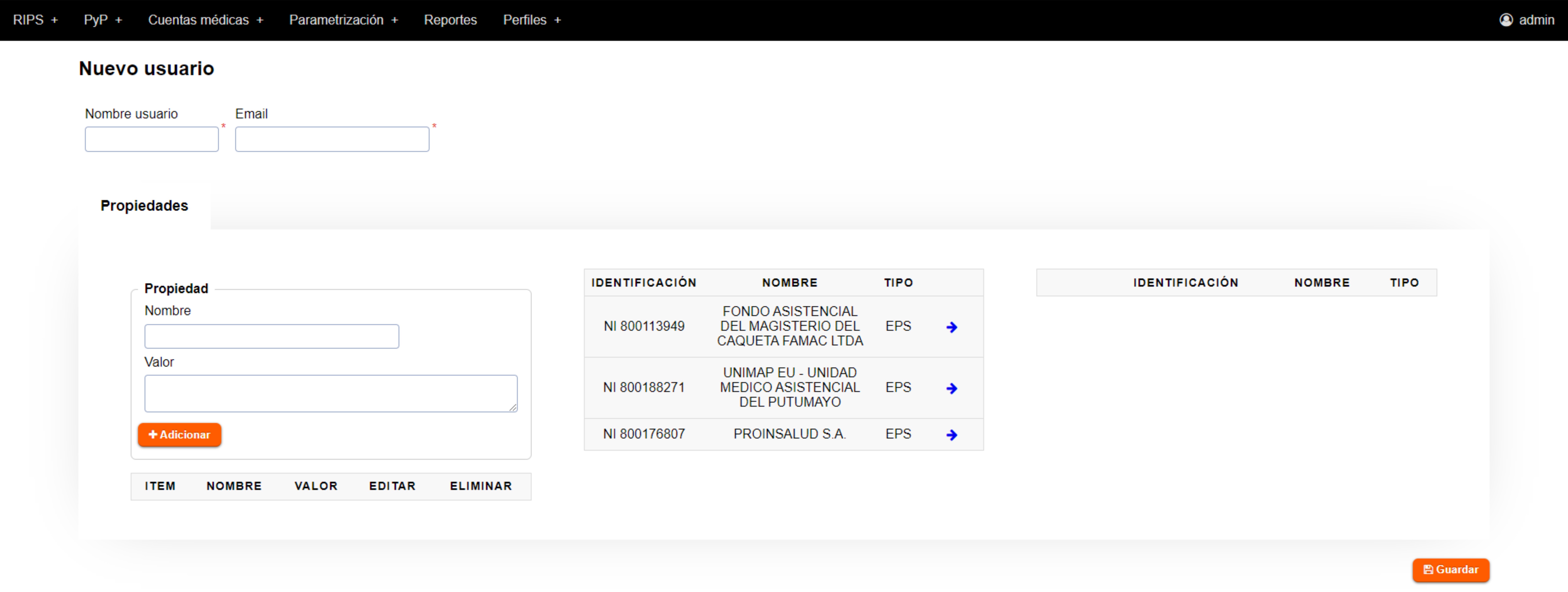The height and width of the screenshot is (592, 1568).
Task: Focus the Email input field
Action: coord(332,139)
